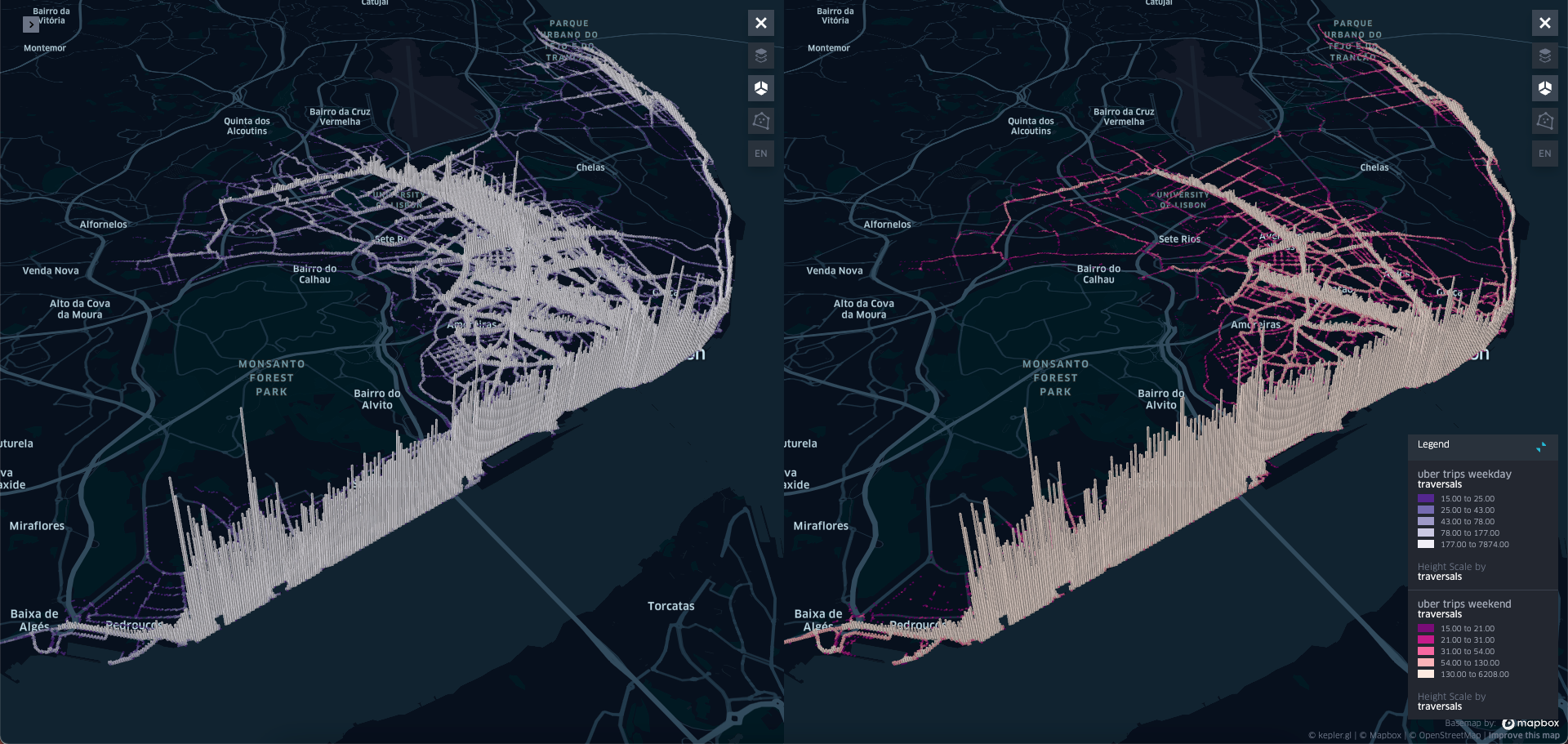Click 'Quinta dos Alcoutins' label in left map

(x=247, y=126)
